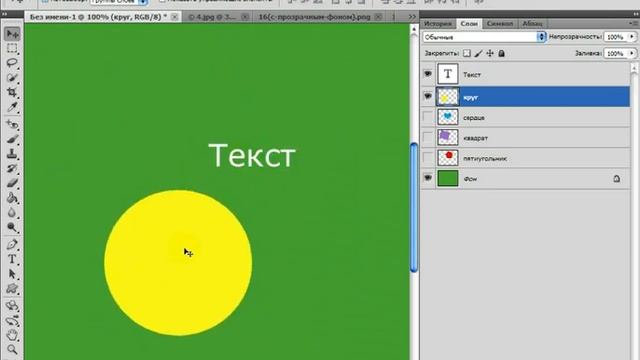
Task: Click the canvas vertical scrollbar thumb
Action: tap(414, 207)
